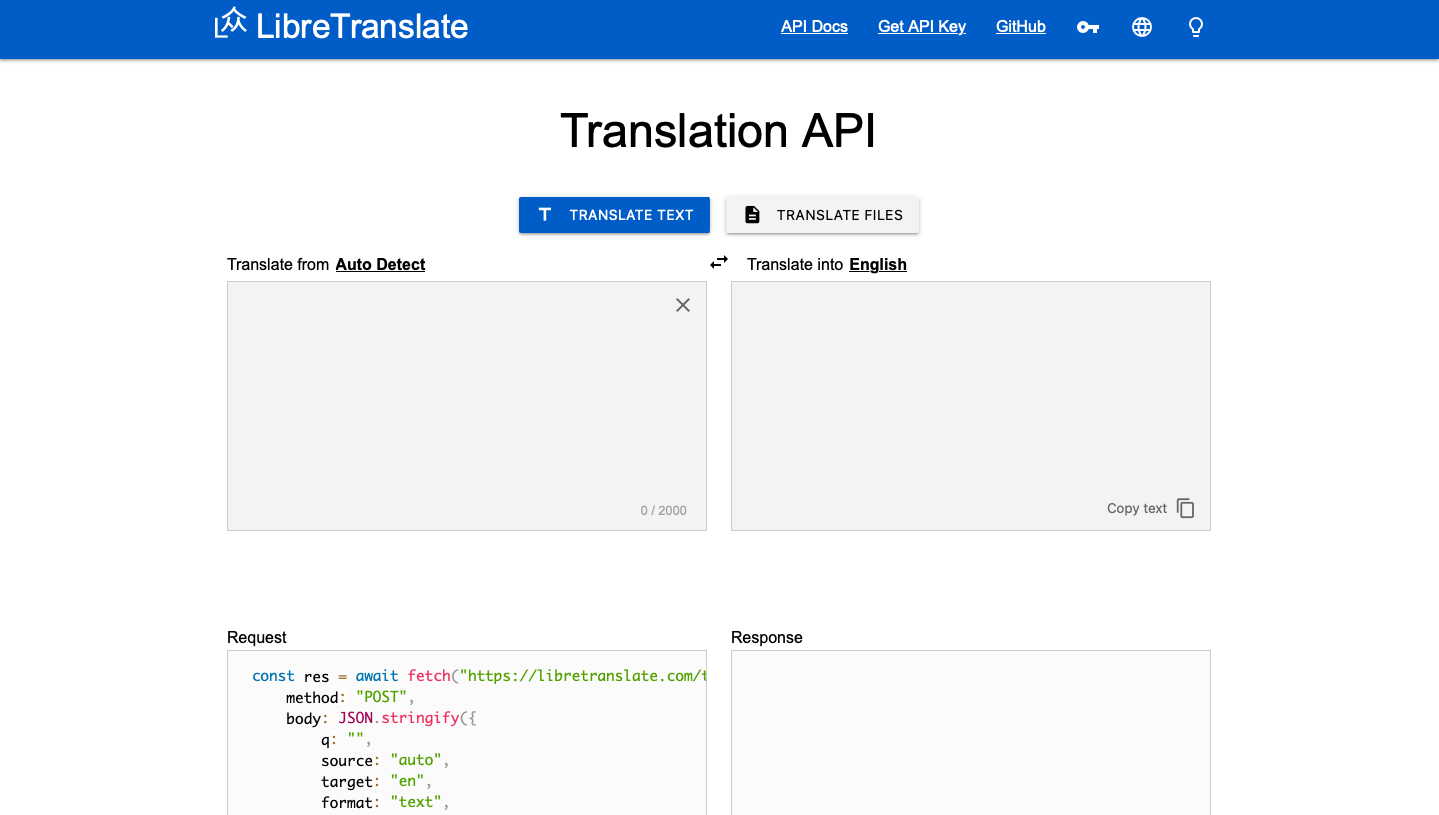The image size is (1439, 815).
Task: Toggle dark mode with the lightbulb icon
Action: click(1196, 27)
